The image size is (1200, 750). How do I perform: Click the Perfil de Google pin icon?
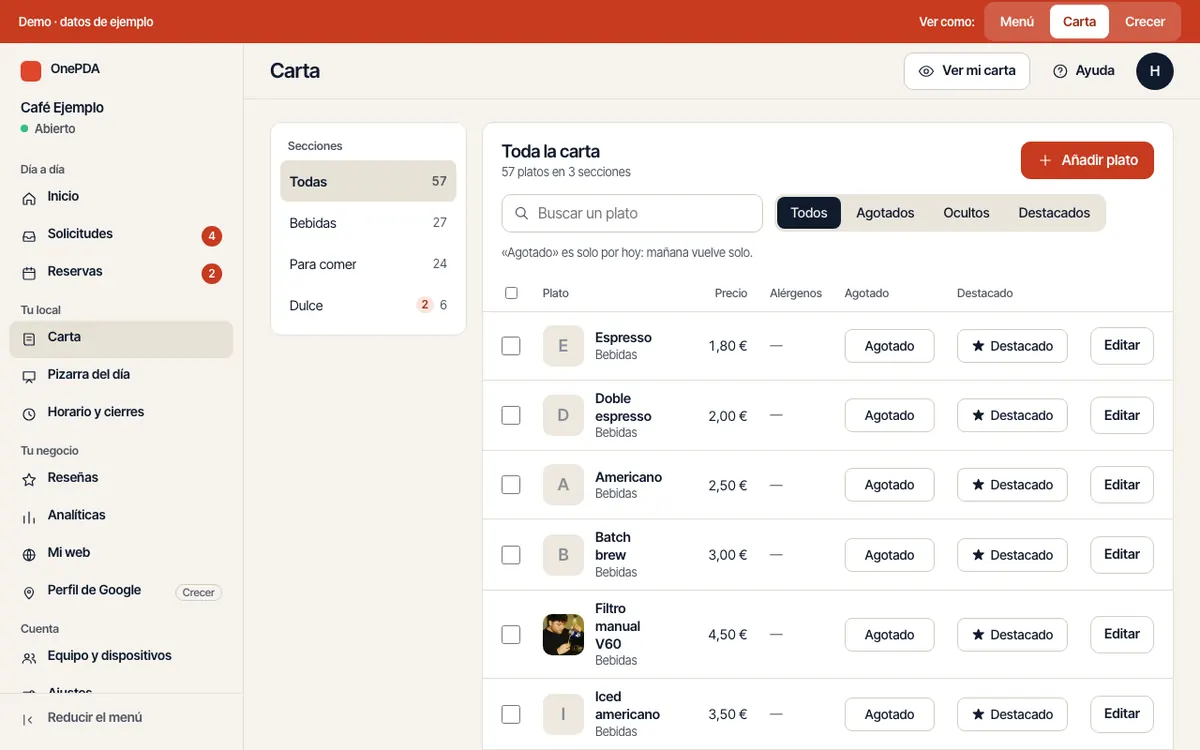(x=29, y=592)
